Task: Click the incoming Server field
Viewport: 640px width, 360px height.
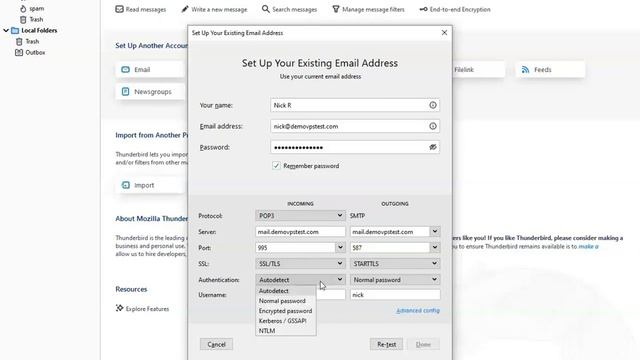Action: click(x=300, y=231)
